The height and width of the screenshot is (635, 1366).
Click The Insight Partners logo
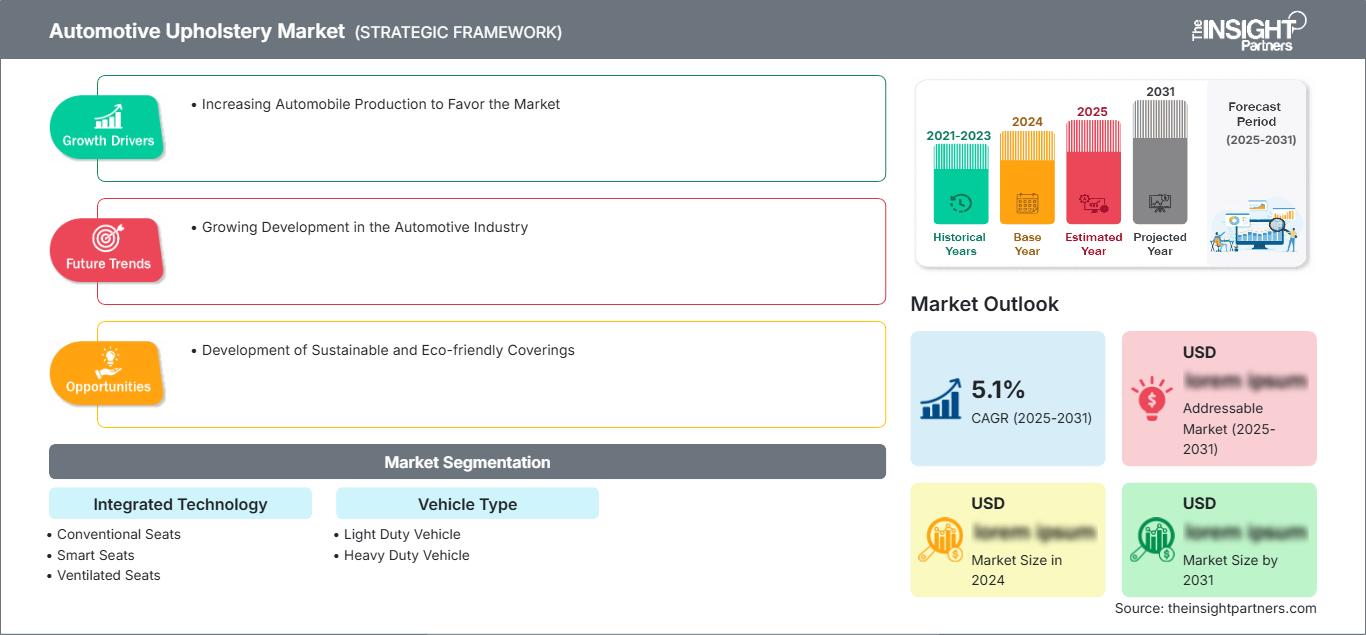click(1247, 29)
